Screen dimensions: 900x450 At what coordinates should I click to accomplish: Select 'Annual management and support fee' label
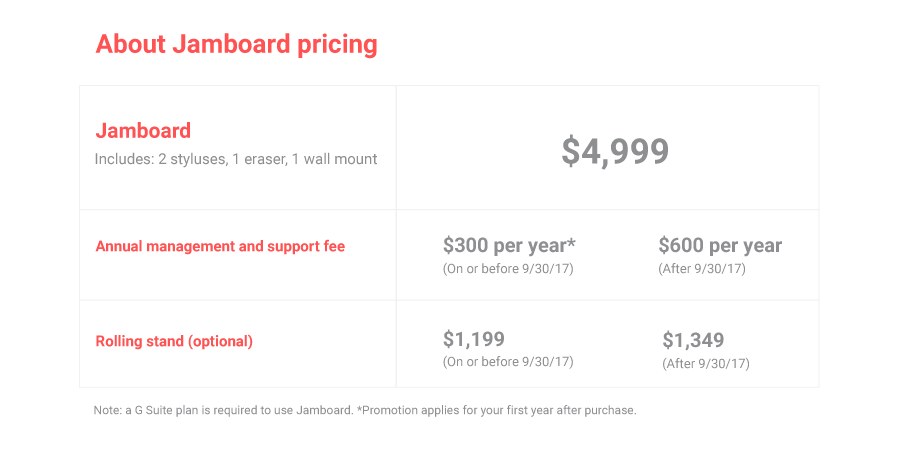tap(220, 246)
